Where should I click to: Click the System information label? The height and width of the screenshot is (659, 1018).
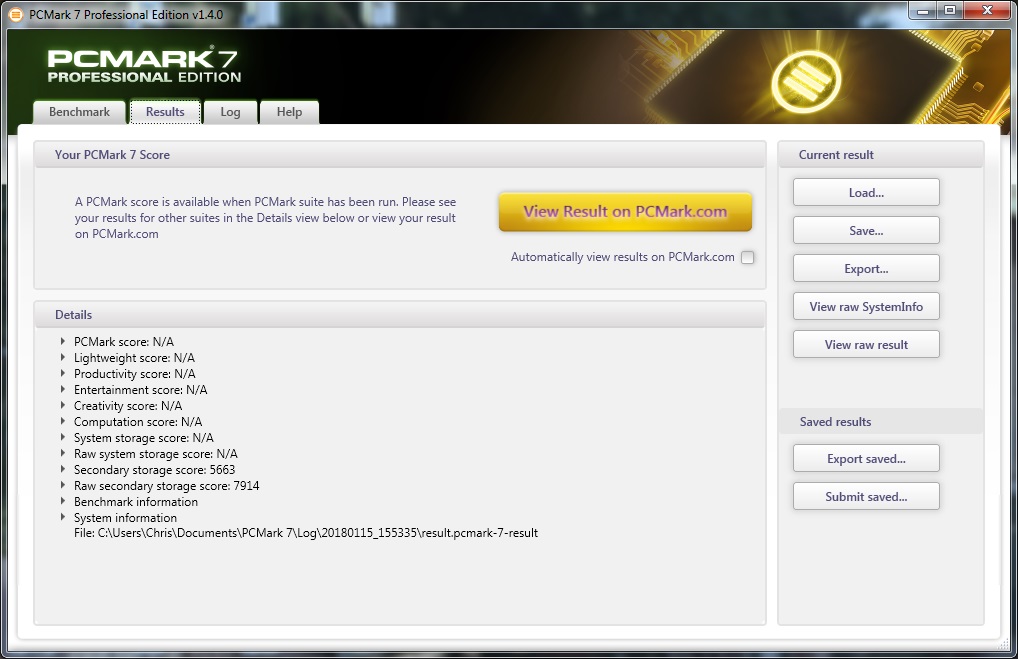click(125, 517)
